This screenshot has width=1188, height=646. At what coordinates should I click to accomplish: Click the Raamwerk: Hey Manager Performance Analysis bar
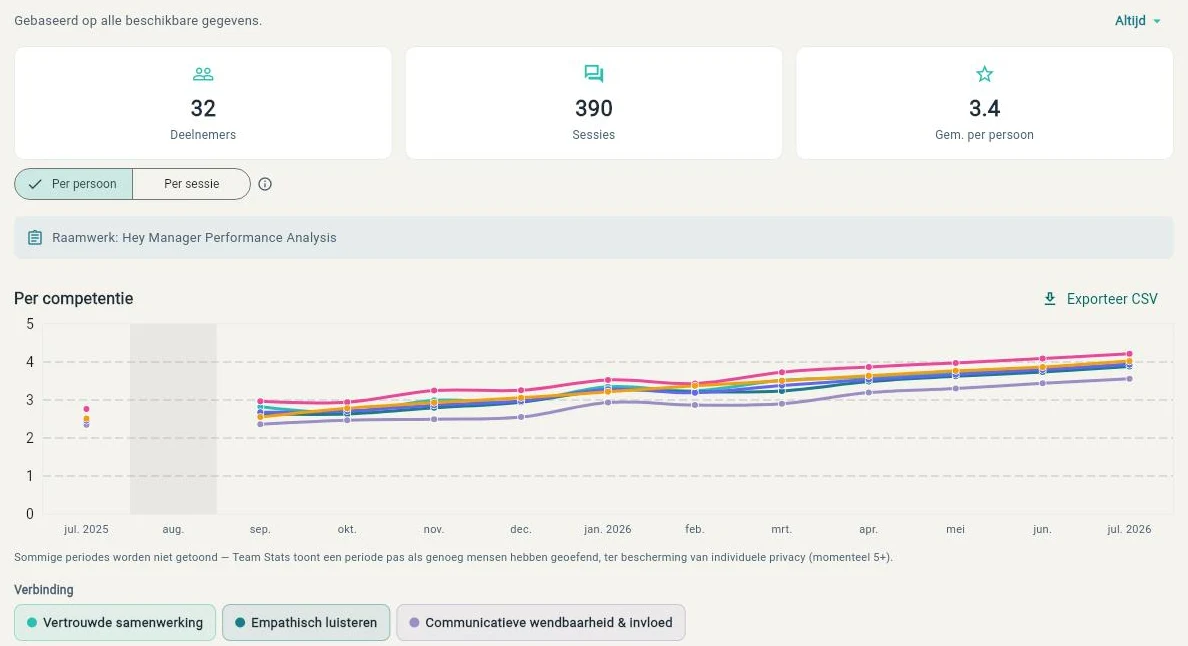point(593,238)
